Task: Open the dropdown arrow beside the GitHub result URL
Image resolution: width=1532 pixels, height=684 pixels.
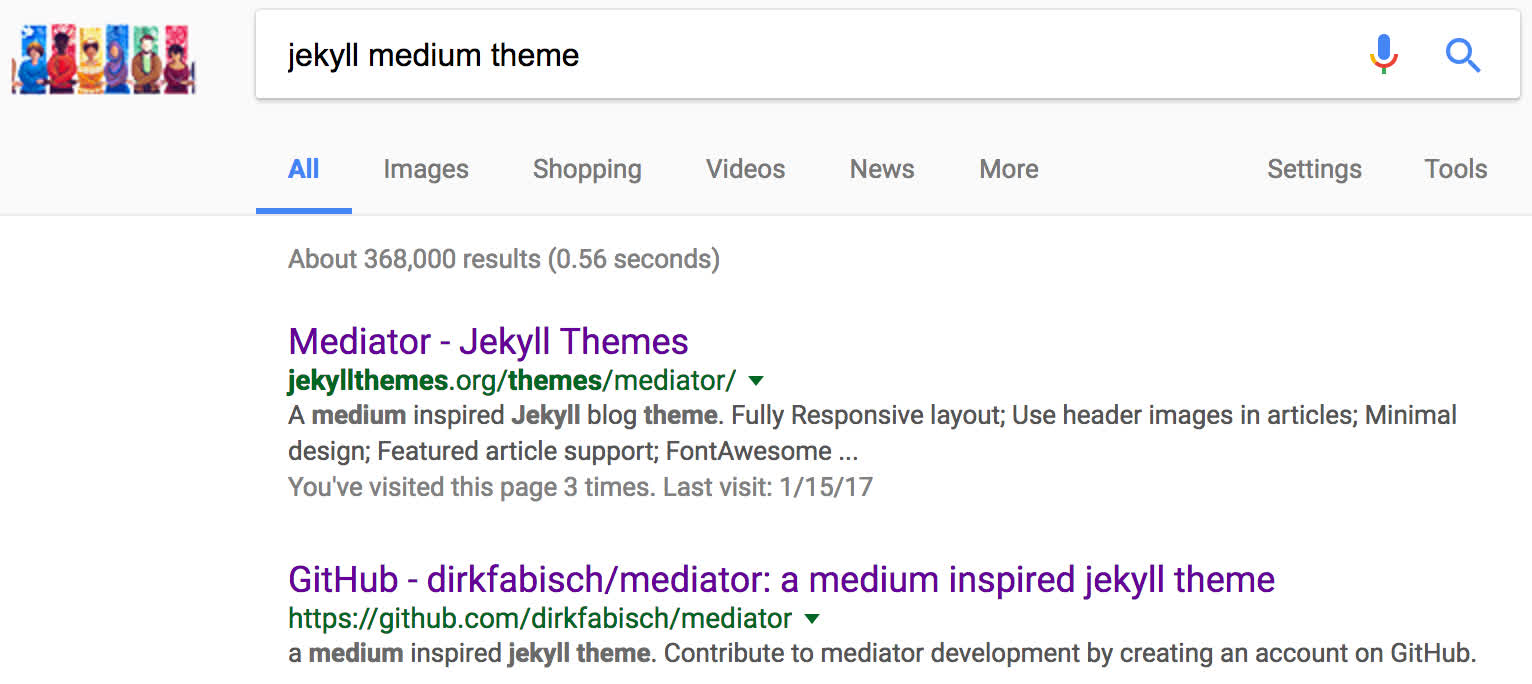Action: [x=810, y=619]
